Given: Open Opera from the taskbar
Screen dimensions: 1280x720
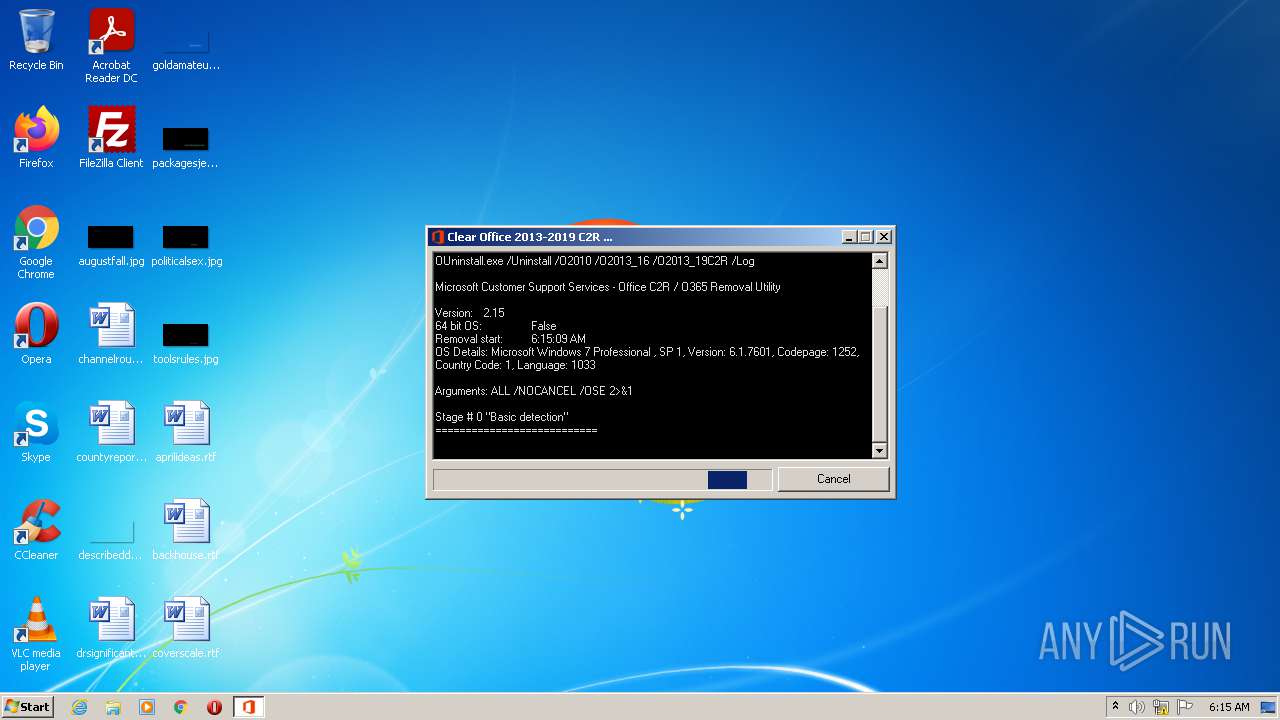Looking at the screenshot, I should (x=214, y=707).
